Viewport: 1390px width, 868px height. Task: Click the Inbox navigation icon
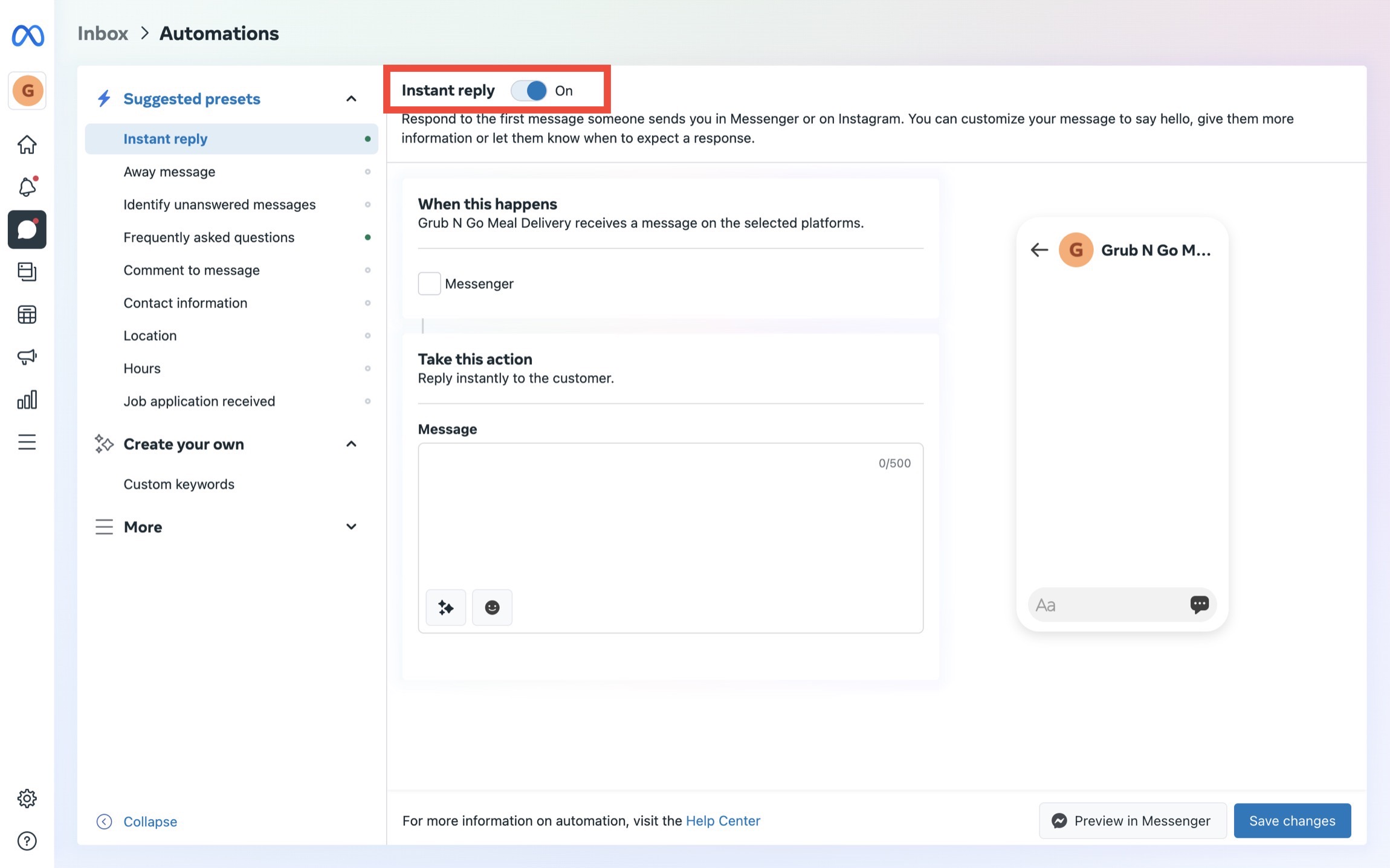pos(27,229)
